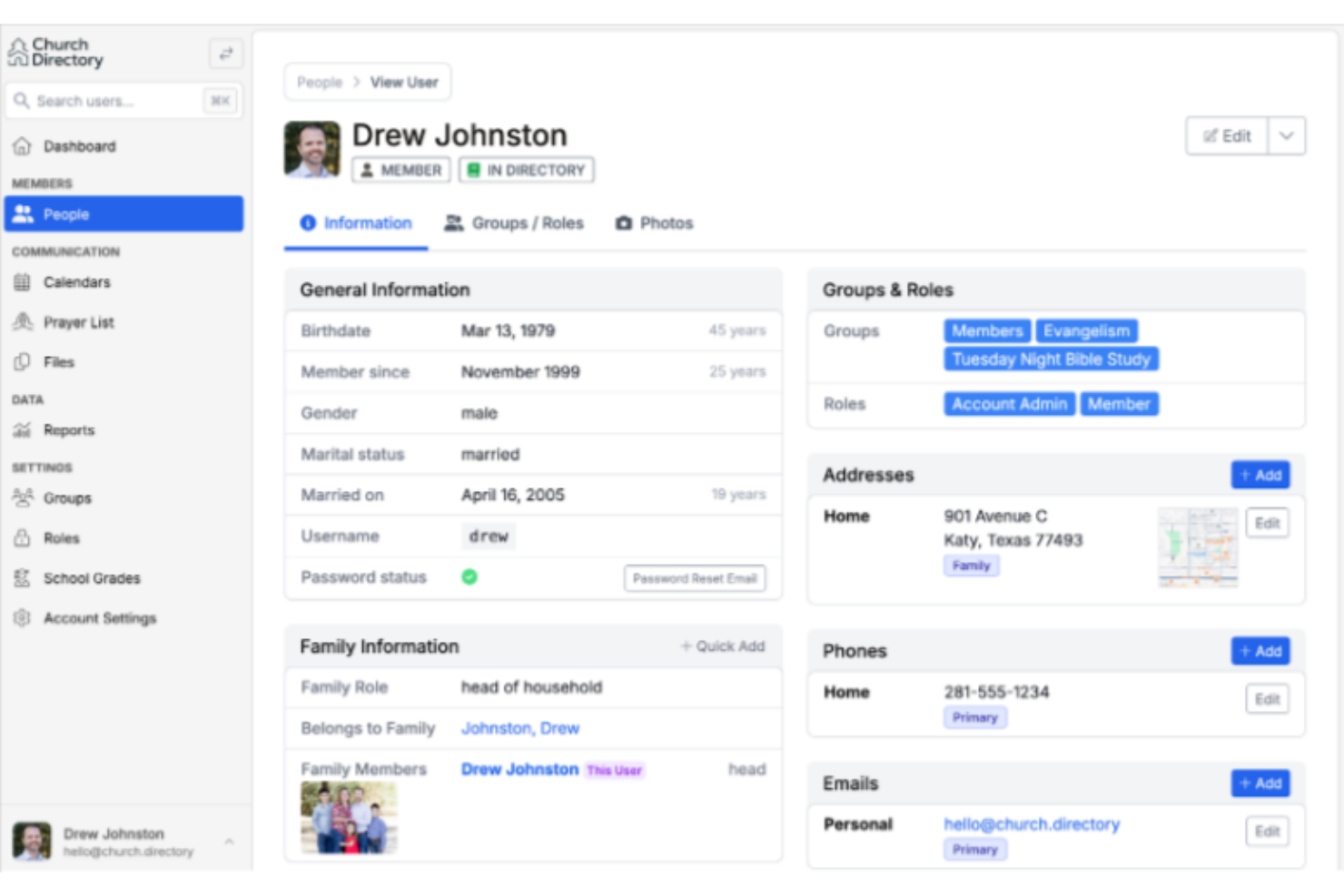Click Quick Add in Family Information
1344x896 pixels.
pos(723,646)
